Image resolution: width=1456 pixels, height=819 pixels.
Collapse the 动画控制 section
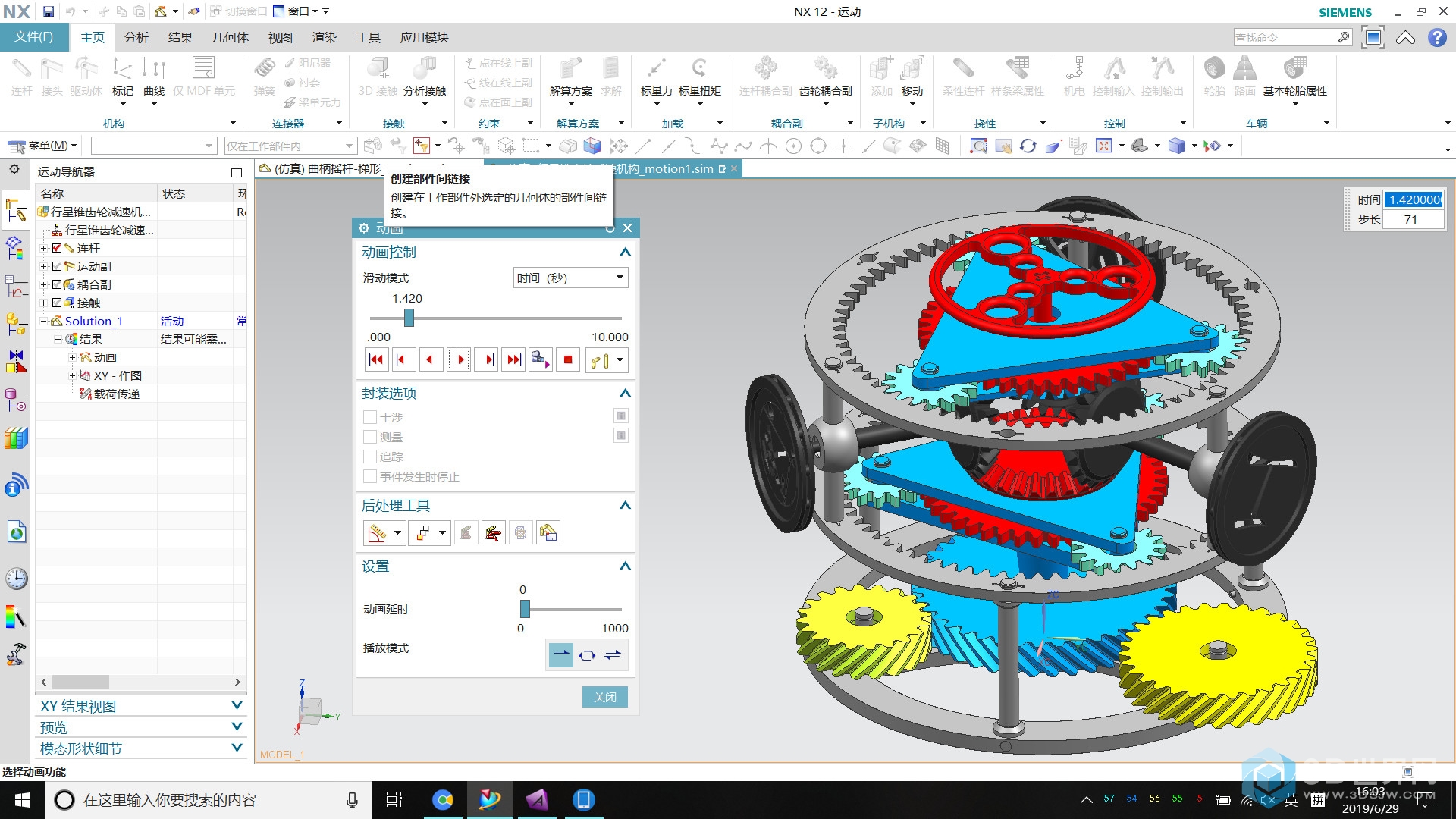[625, 252]
